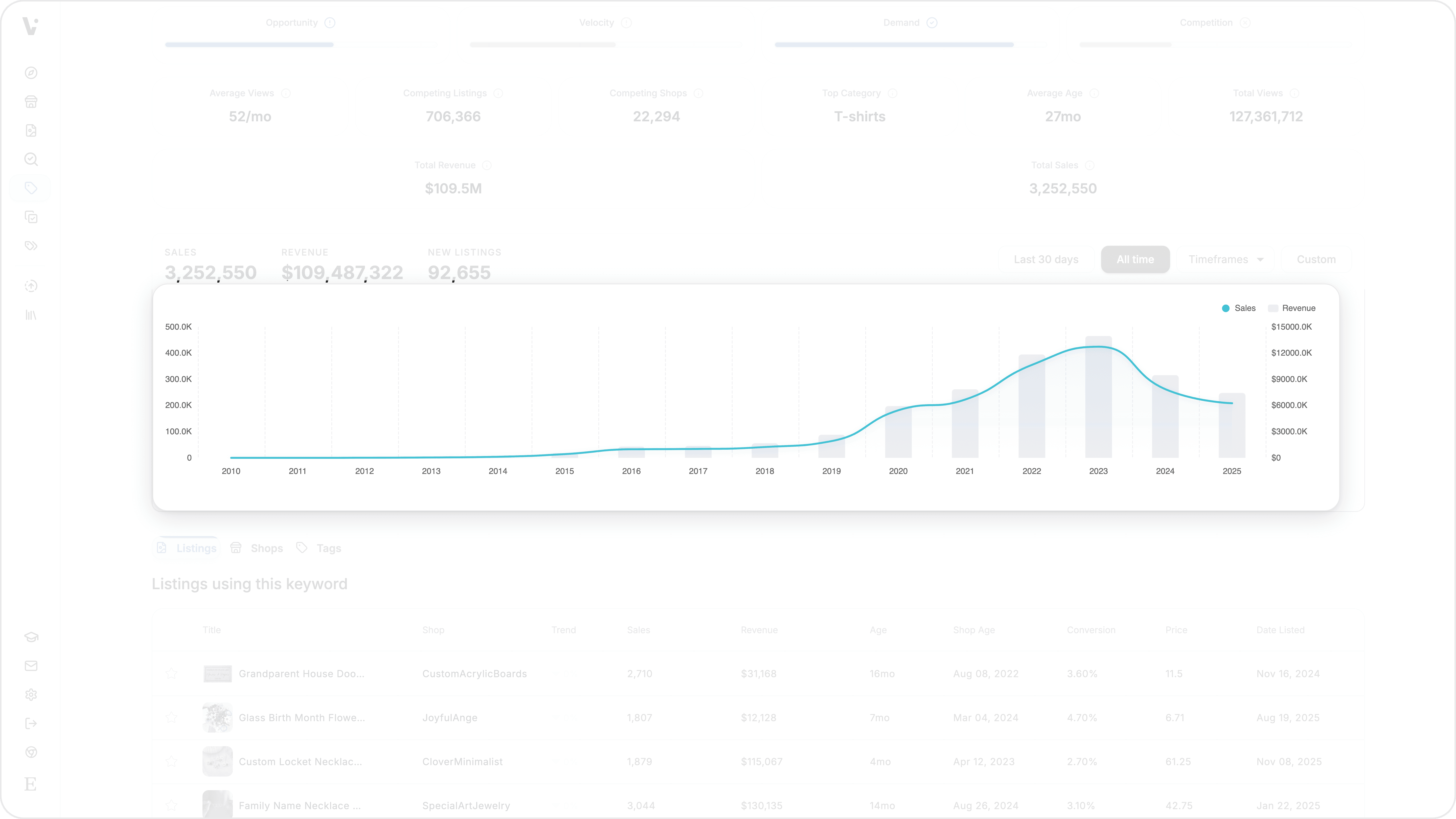The width and height of the screenshot is (1456, 819).
Task: Open the upload/export circle icon in sidebar
Action: [31, 286]
